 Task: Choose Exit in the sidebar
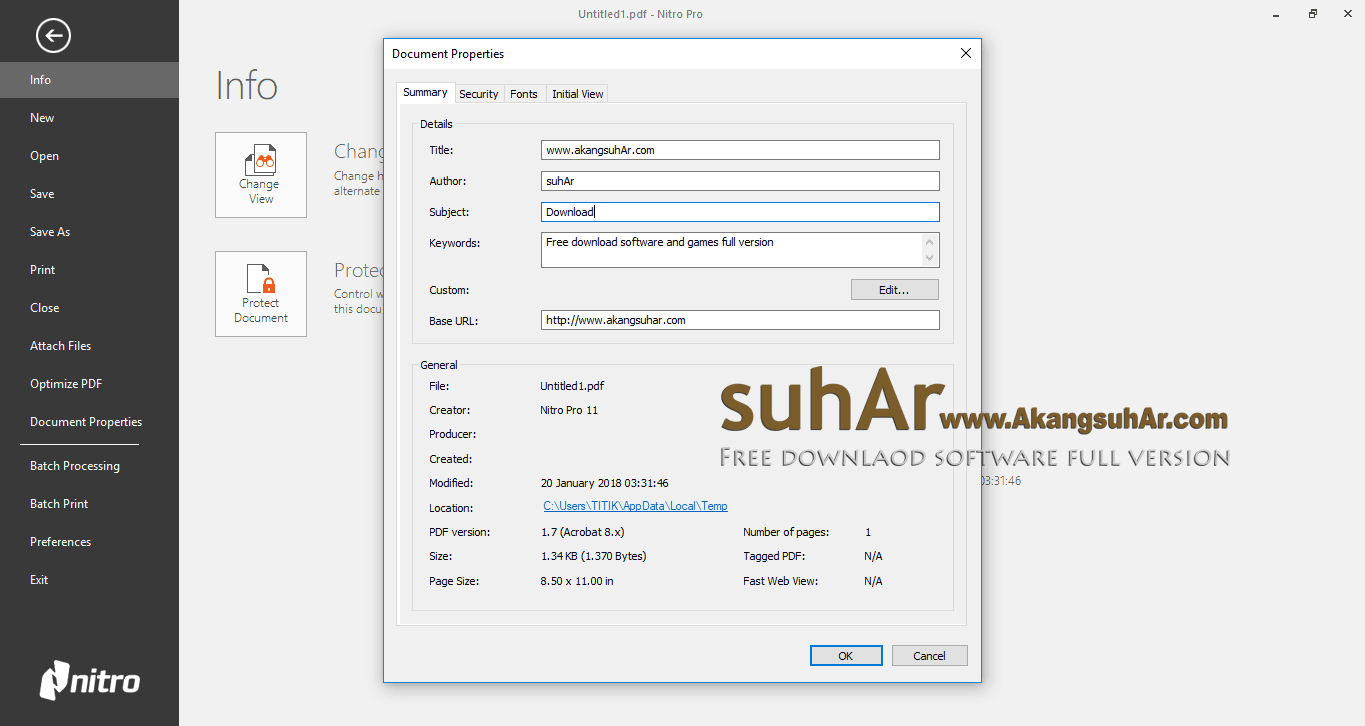(x=89, y=580)
